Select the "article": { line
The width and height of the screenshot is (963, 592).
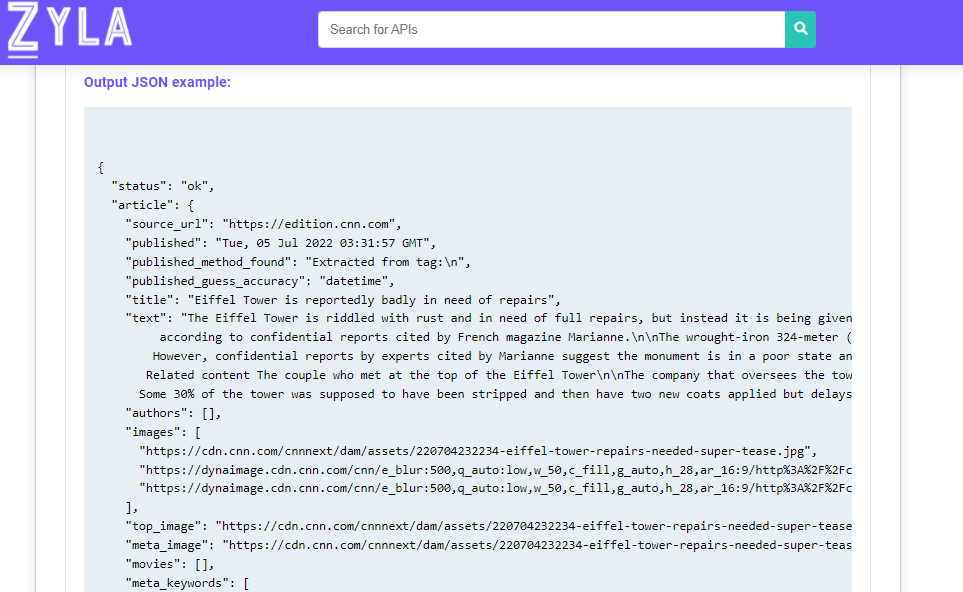(x=152, y=205)
